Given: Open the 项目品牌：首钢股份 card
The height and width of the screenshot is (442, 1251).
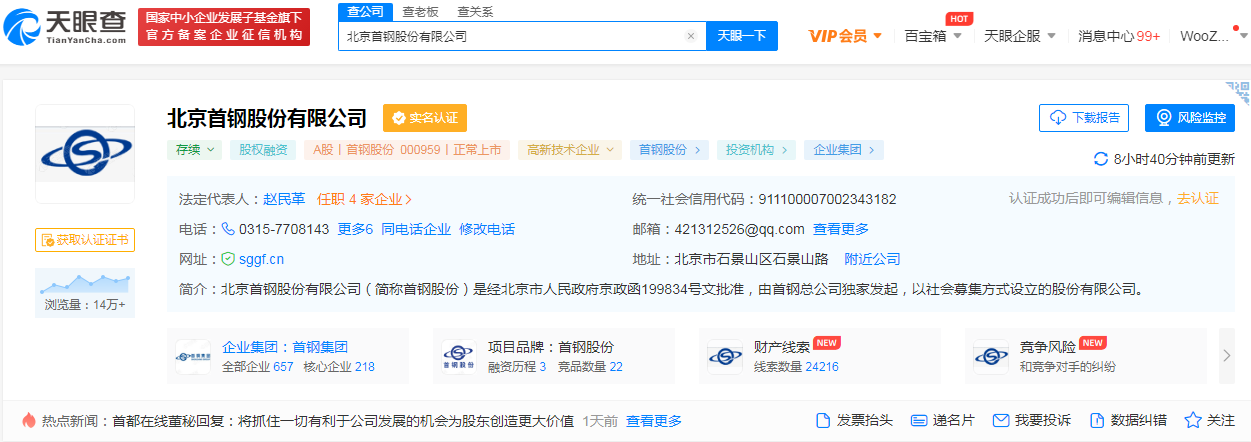Looking at the screenshot, I should coord(554,356).
